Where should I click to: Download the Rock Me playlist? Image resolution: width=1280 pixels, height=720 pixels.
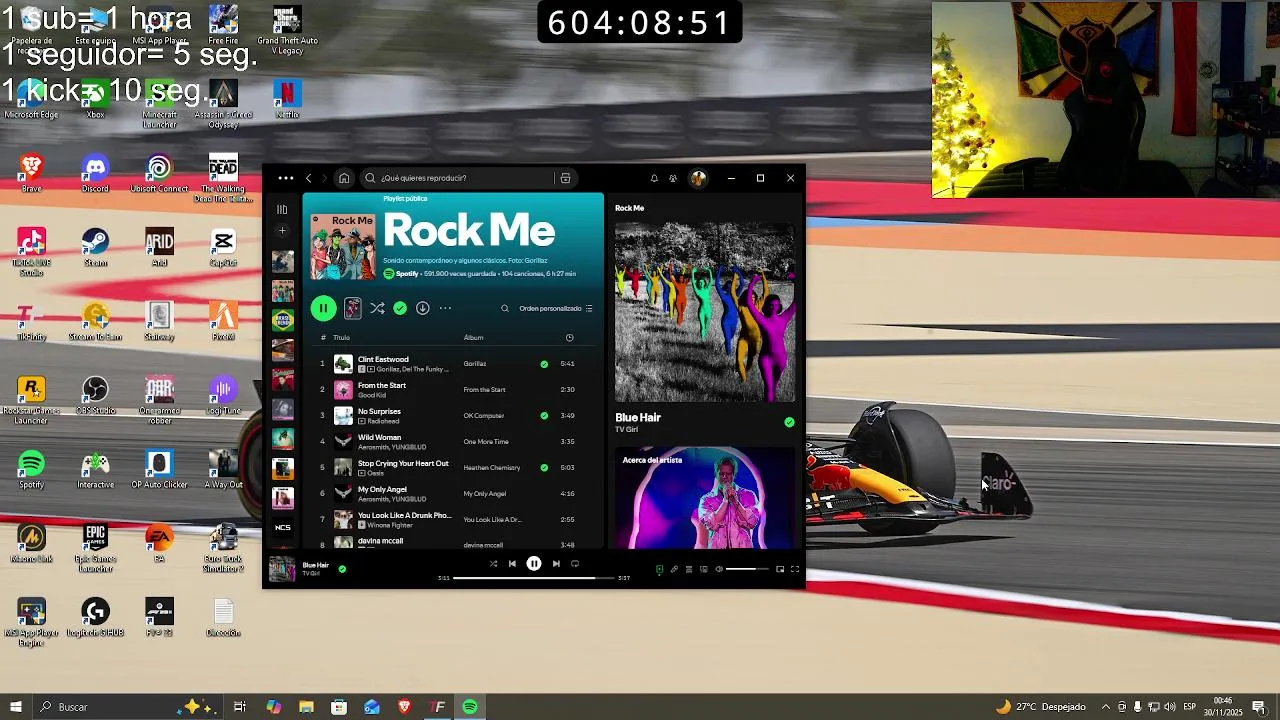tap(423, 309)
